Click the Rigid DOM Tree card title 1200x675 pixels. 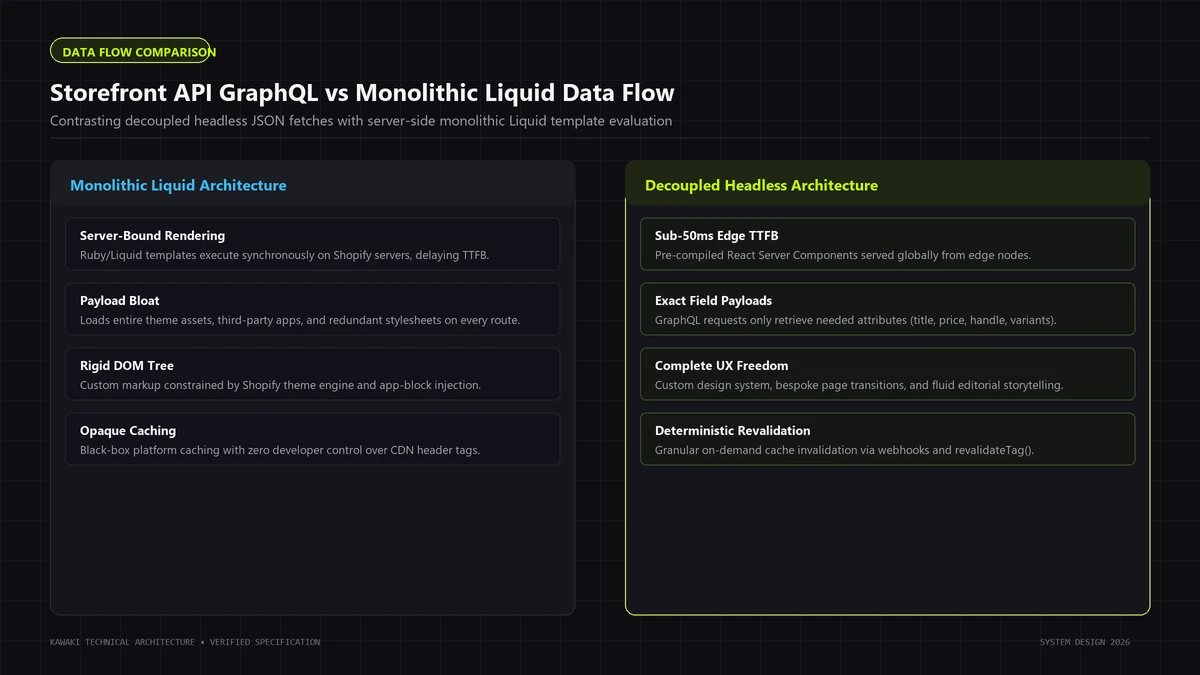[x=127, y=366]
